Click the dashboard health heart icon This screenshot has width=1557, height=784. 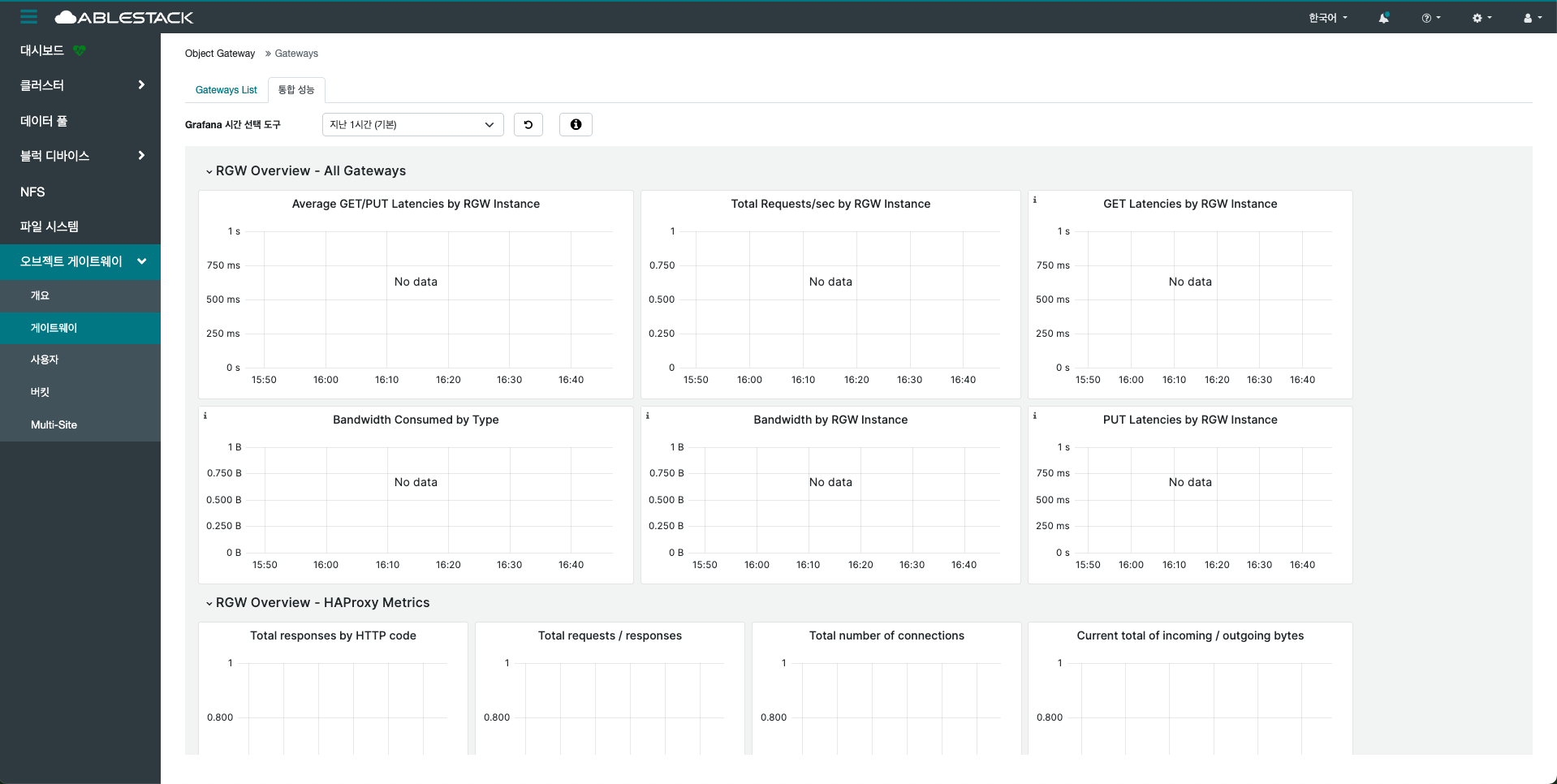pos(80,50)
